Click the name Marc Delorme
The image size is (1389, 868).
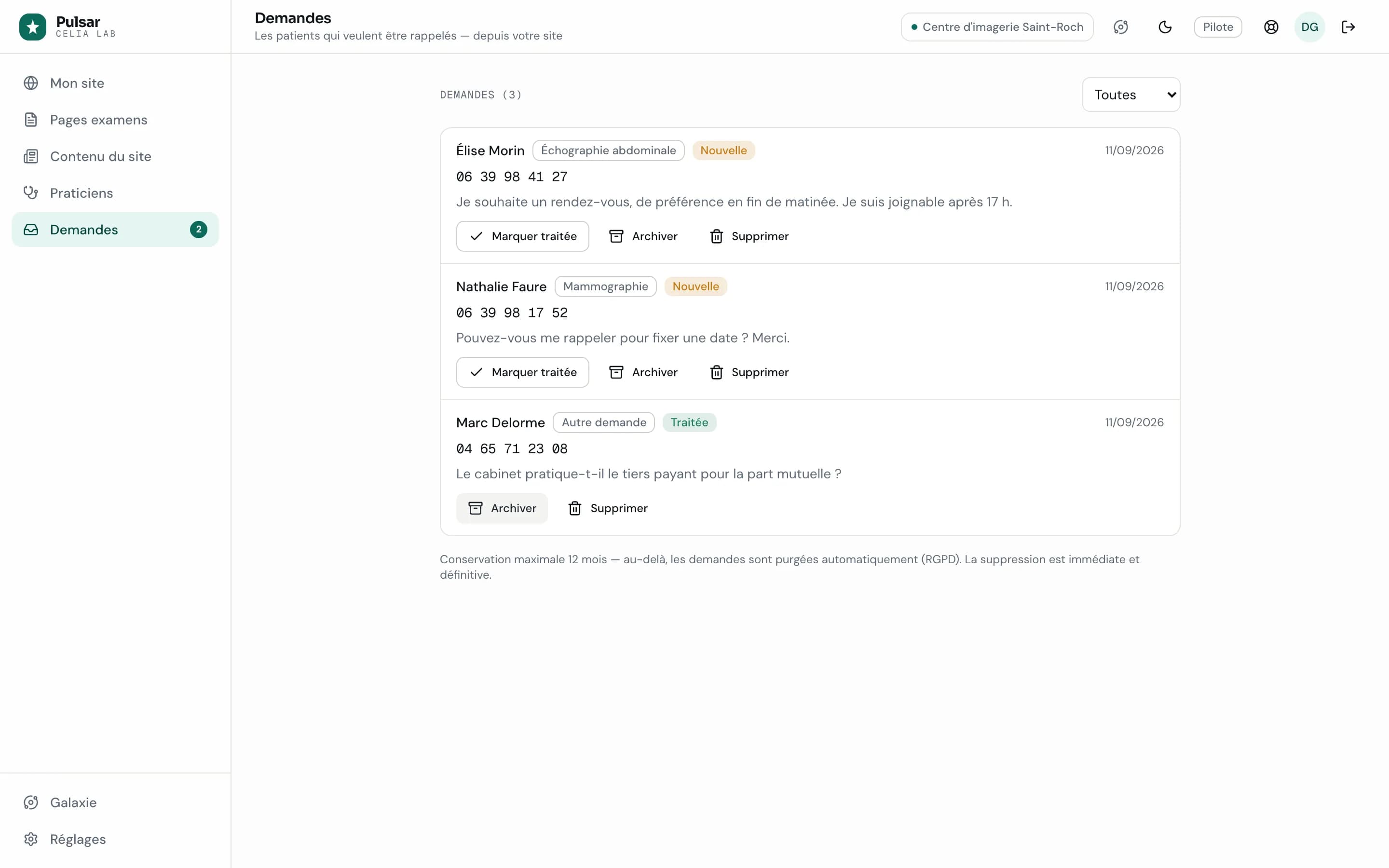pyautogui.click(x=501, y=422)
